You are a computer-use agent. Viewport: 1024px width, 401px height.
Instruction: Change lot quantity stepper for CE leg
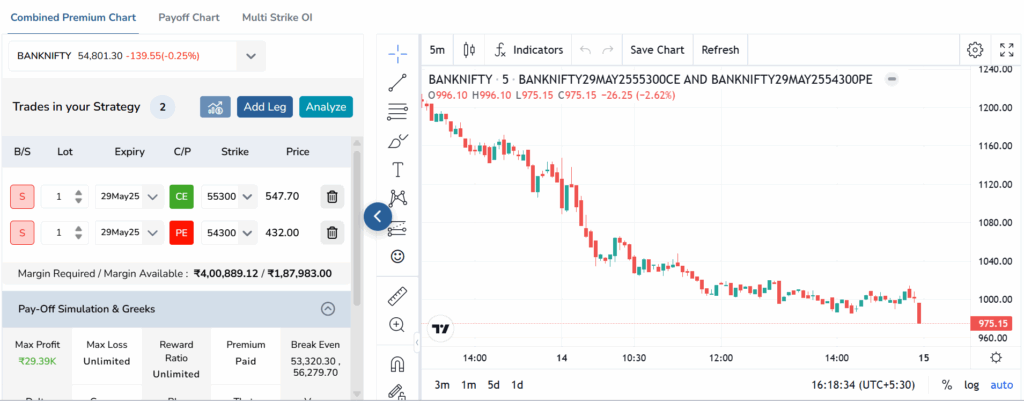(x=78, y=197)
